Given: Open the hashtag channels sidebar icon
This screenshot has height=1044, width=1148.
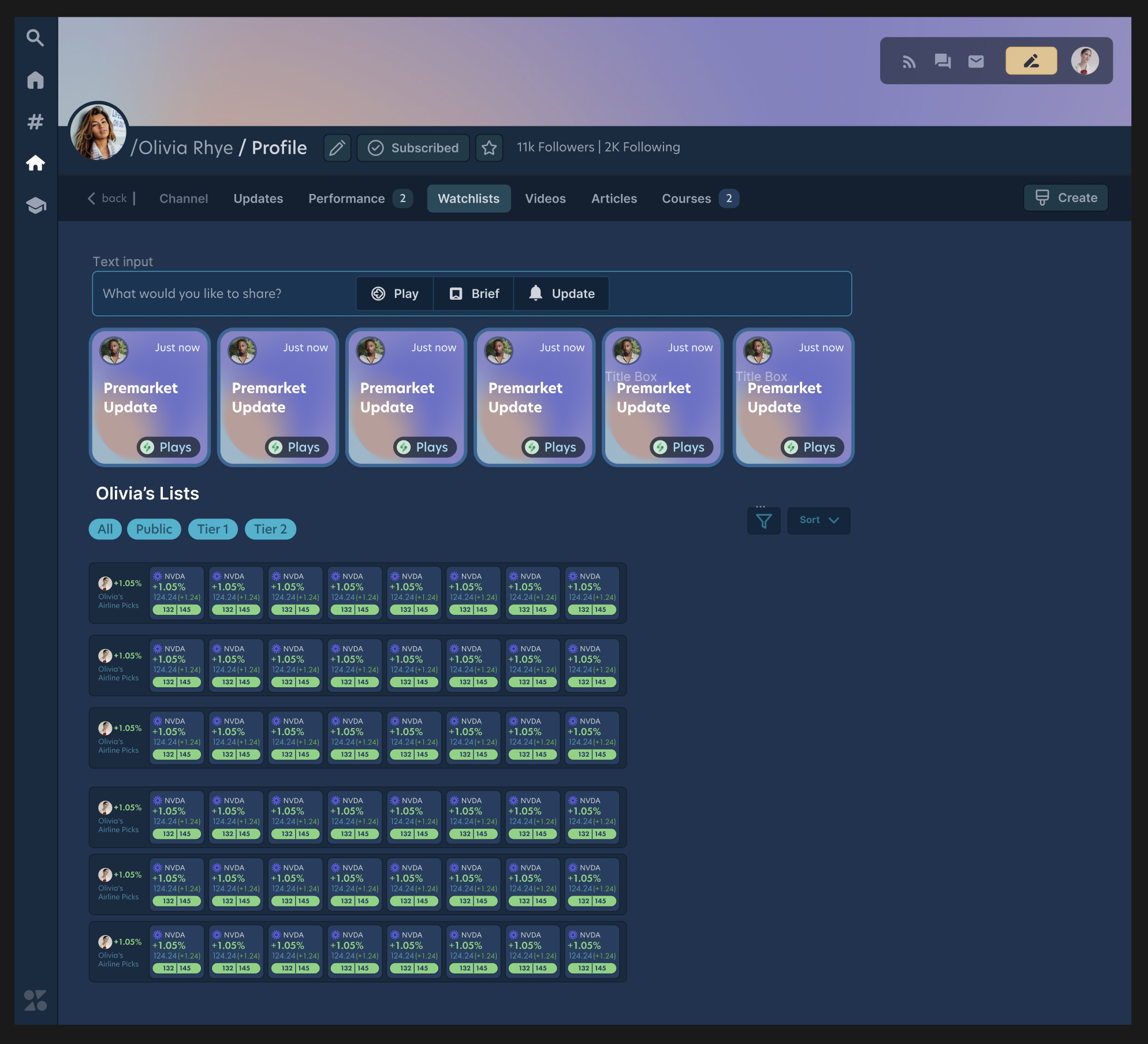Looking at the screenshot, I should click(35, 122).
